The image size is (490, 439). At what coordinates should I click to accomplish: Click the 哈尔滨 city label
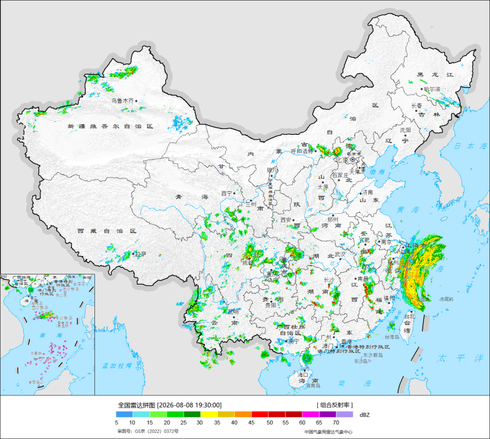tap(432, 89)
